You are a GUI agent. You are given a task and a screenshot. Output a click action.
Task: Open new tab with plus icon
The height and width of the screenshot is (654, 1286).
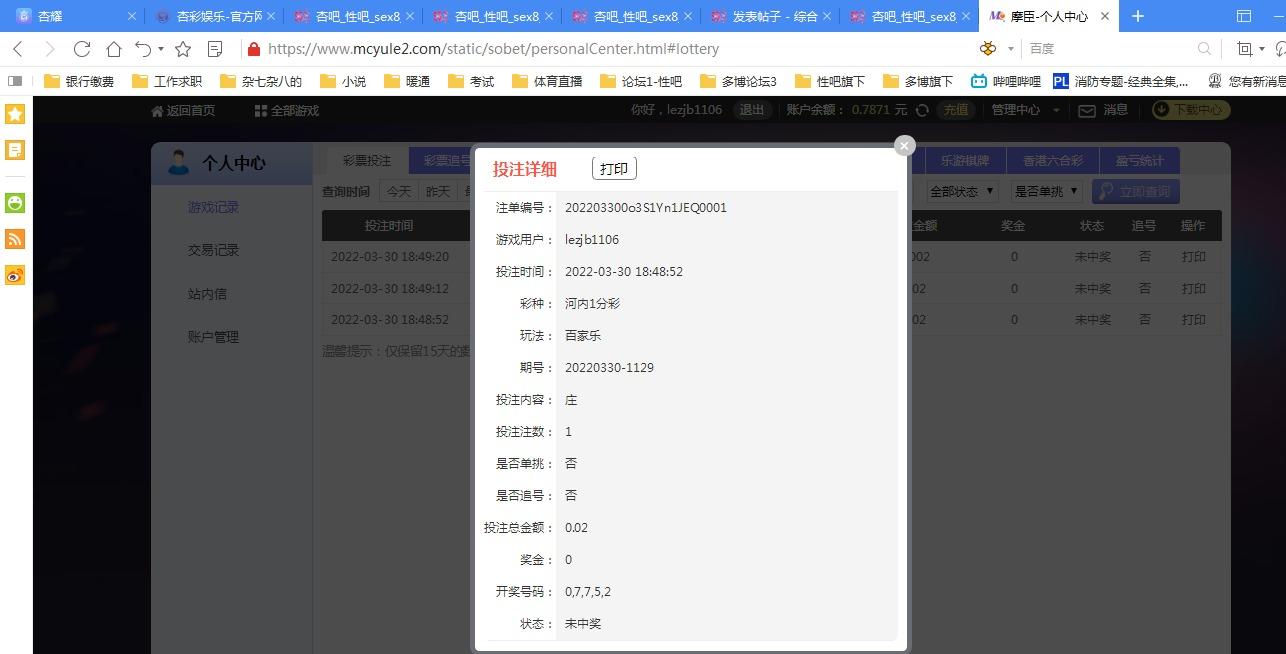pyautogui.click(x=1137, y=16)
